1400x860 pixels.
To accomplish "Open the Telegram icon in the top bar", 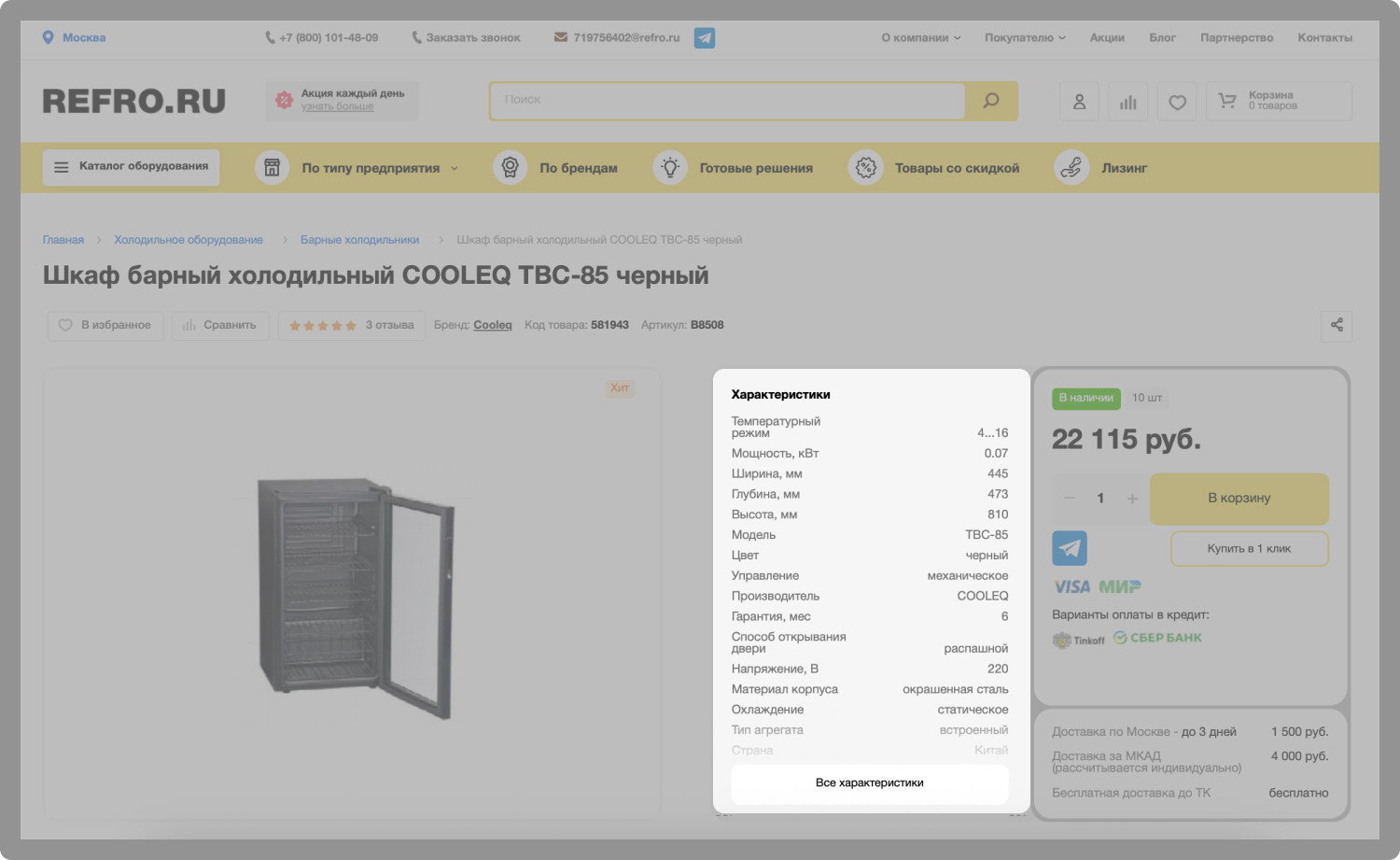I will (x=705, y=38).
